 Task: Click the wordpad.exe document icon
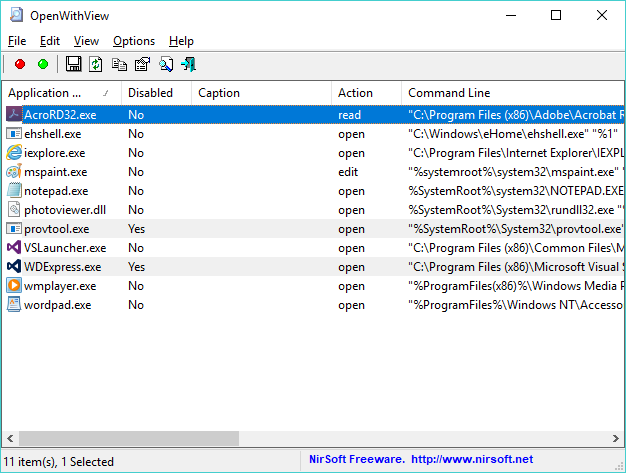(x=14, y=305)
